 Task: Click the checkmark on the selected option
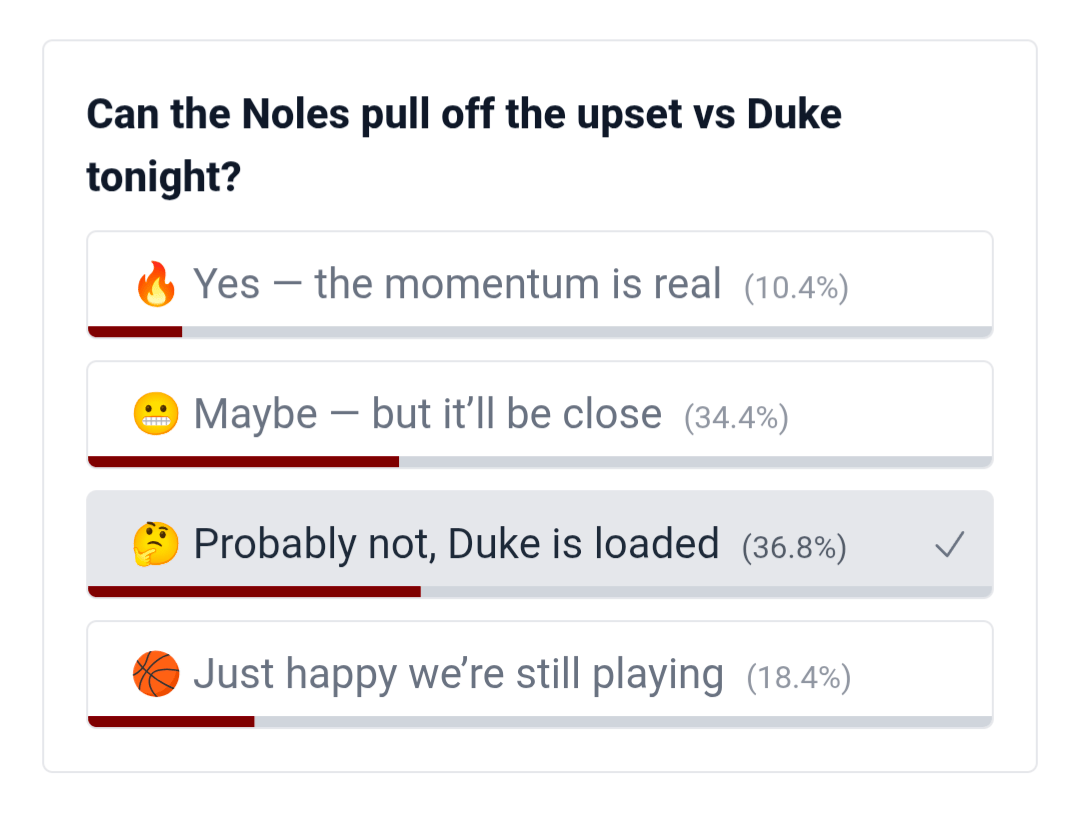point(949,545)
